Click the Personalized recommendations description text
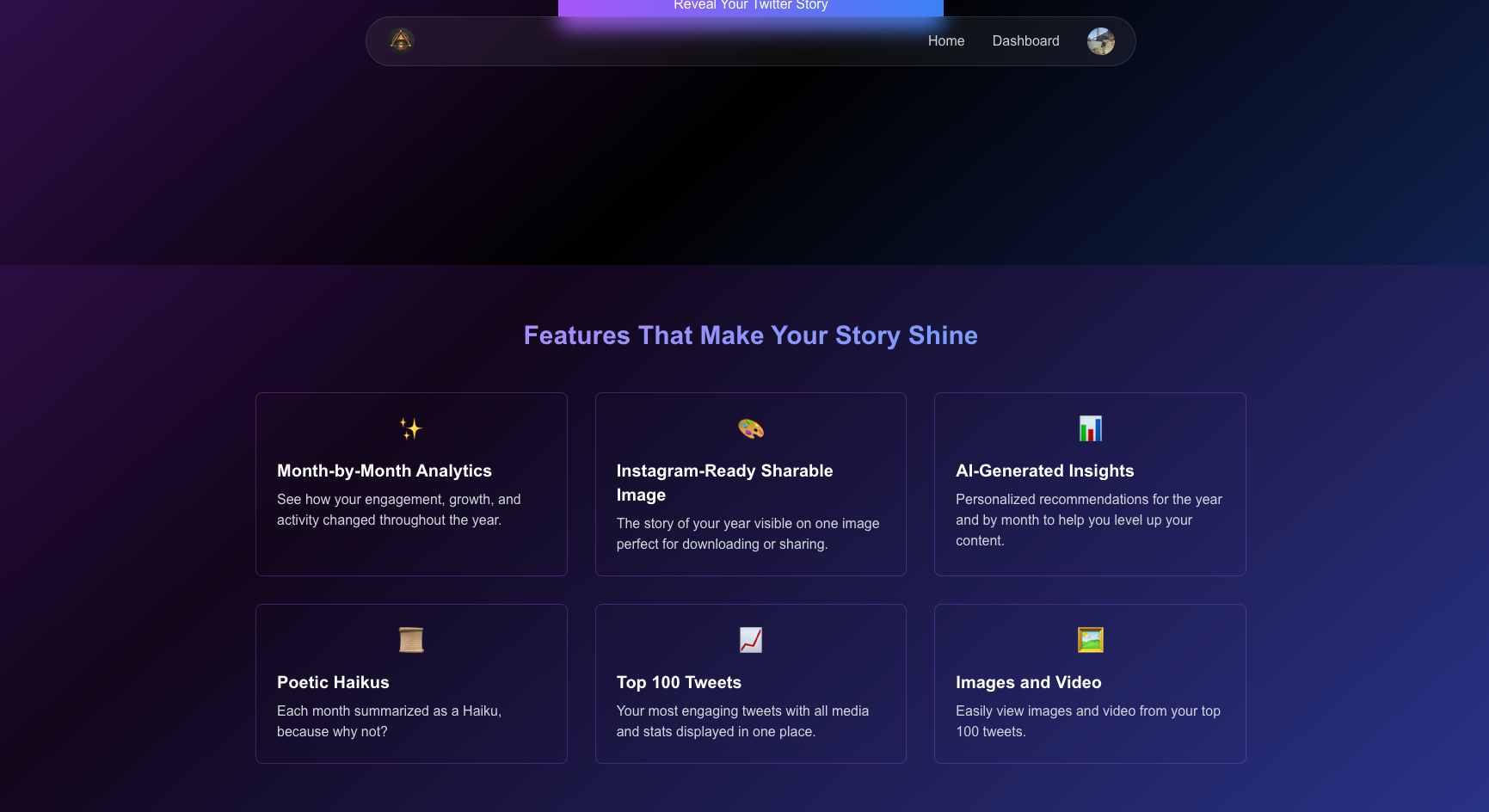The image size is (1489, 812). point(1089,520)
